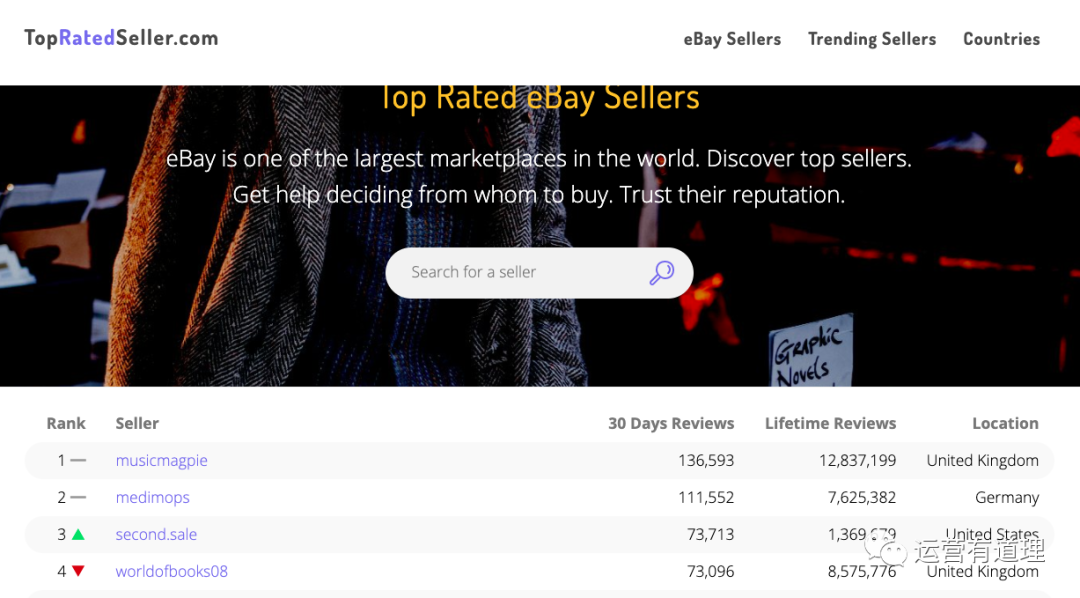Image resolution: width=1080 pixels, height=598 pixels.
Task: Click the dash indicator beside rank 2
Action: pos(79,497)
